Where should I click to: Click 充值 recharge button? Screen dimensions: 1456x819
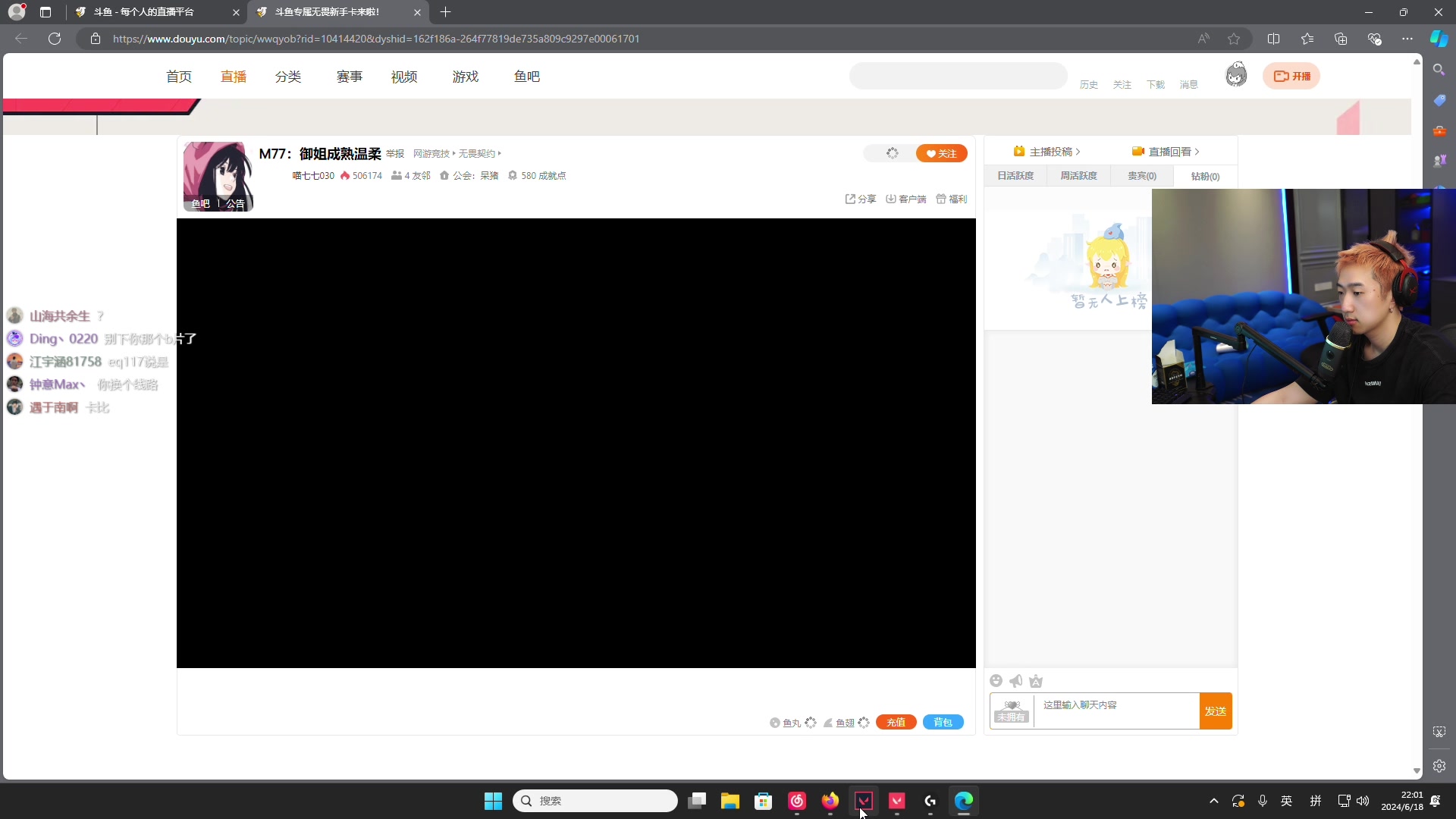[896, 722]
